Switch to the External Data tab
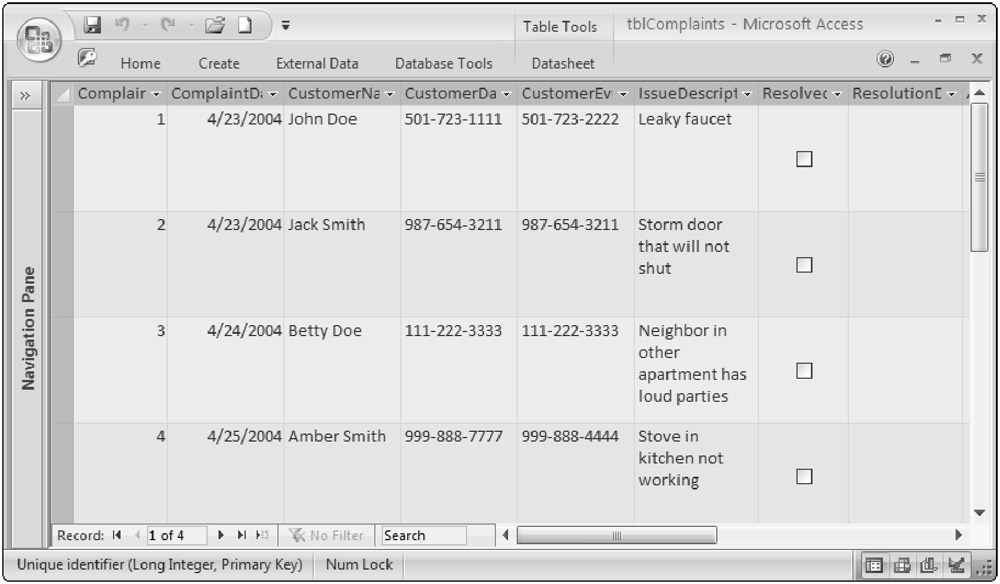1000x584 pixels. [x=317, y=63]
